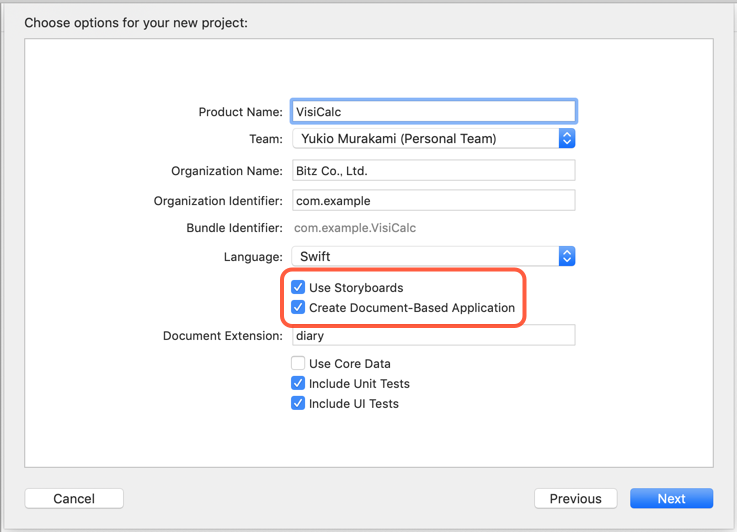
Task: Click the Cancel button
Action: pos(74,499)
